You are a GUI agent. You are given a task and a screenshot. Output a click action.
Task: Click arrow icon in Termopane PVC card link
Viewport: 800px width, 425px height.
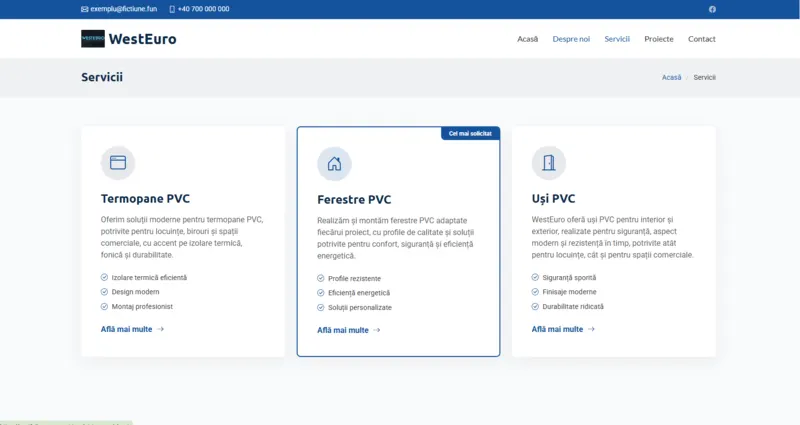tap(161, 329)
